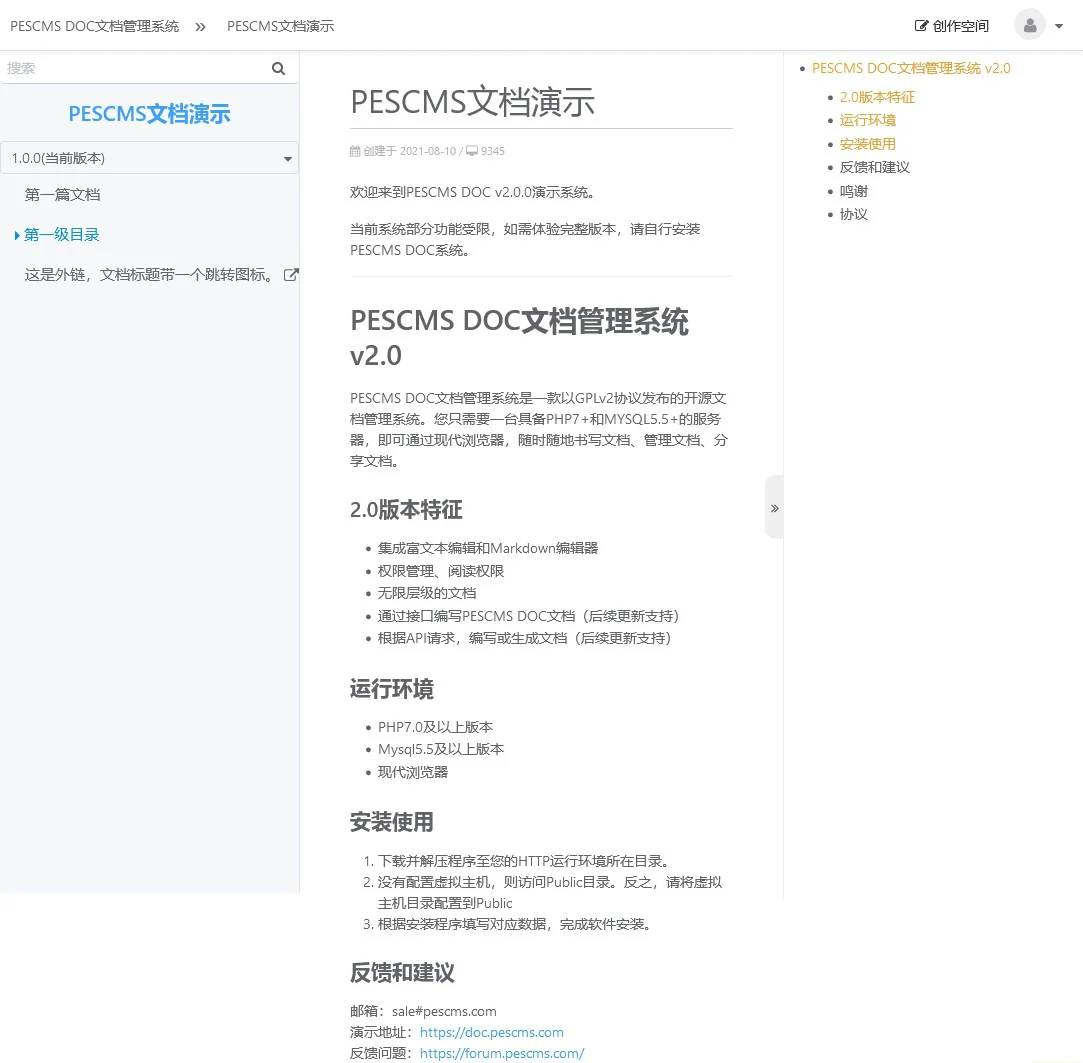This screenshot has height=1063, width=1083.
Task: Click the PESCMS文档演示 sidebar title
Action: [149, 114]
